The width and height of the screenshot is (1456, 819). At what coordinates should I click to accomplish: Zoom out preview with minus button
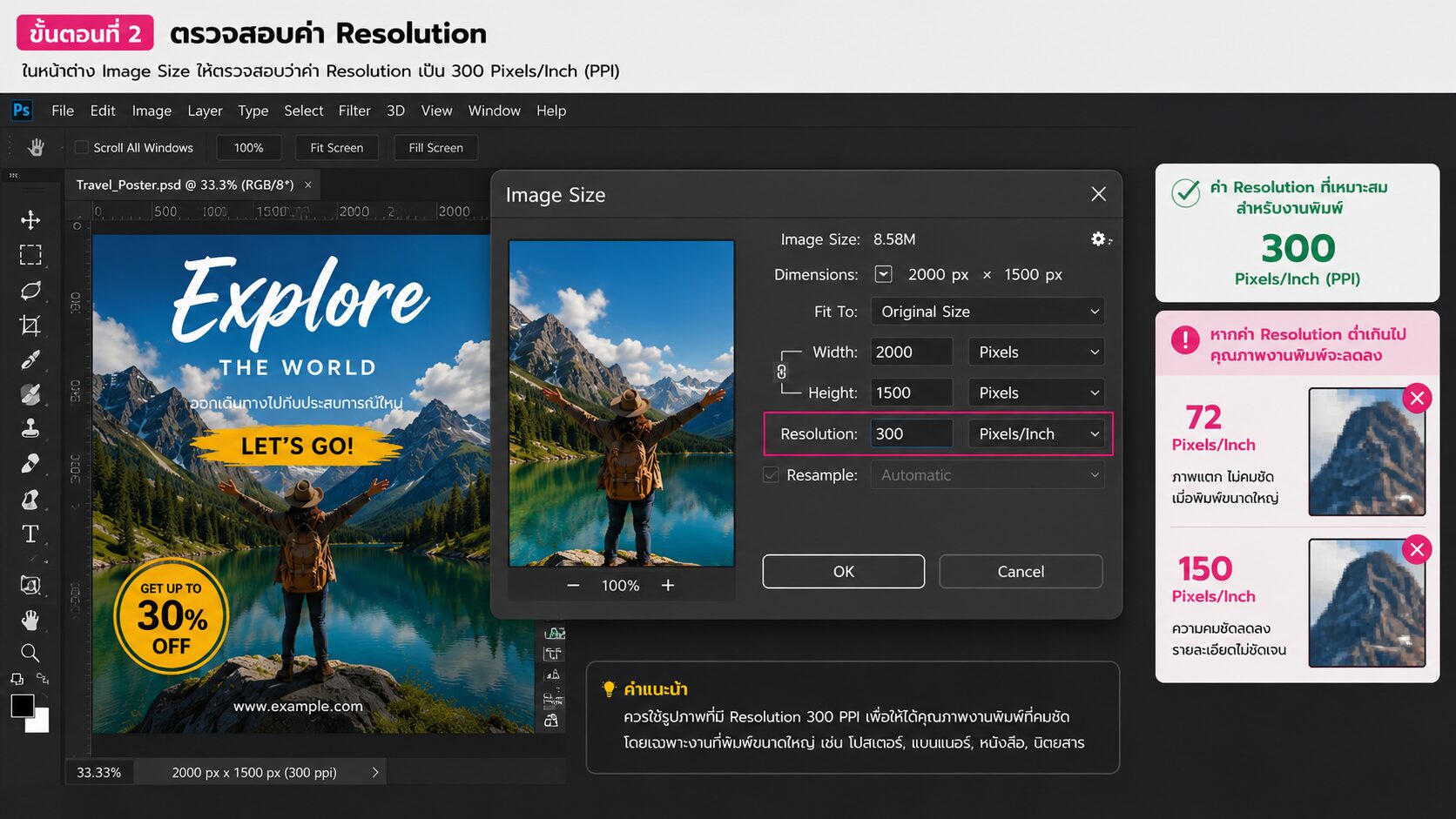tap(573, 586)
